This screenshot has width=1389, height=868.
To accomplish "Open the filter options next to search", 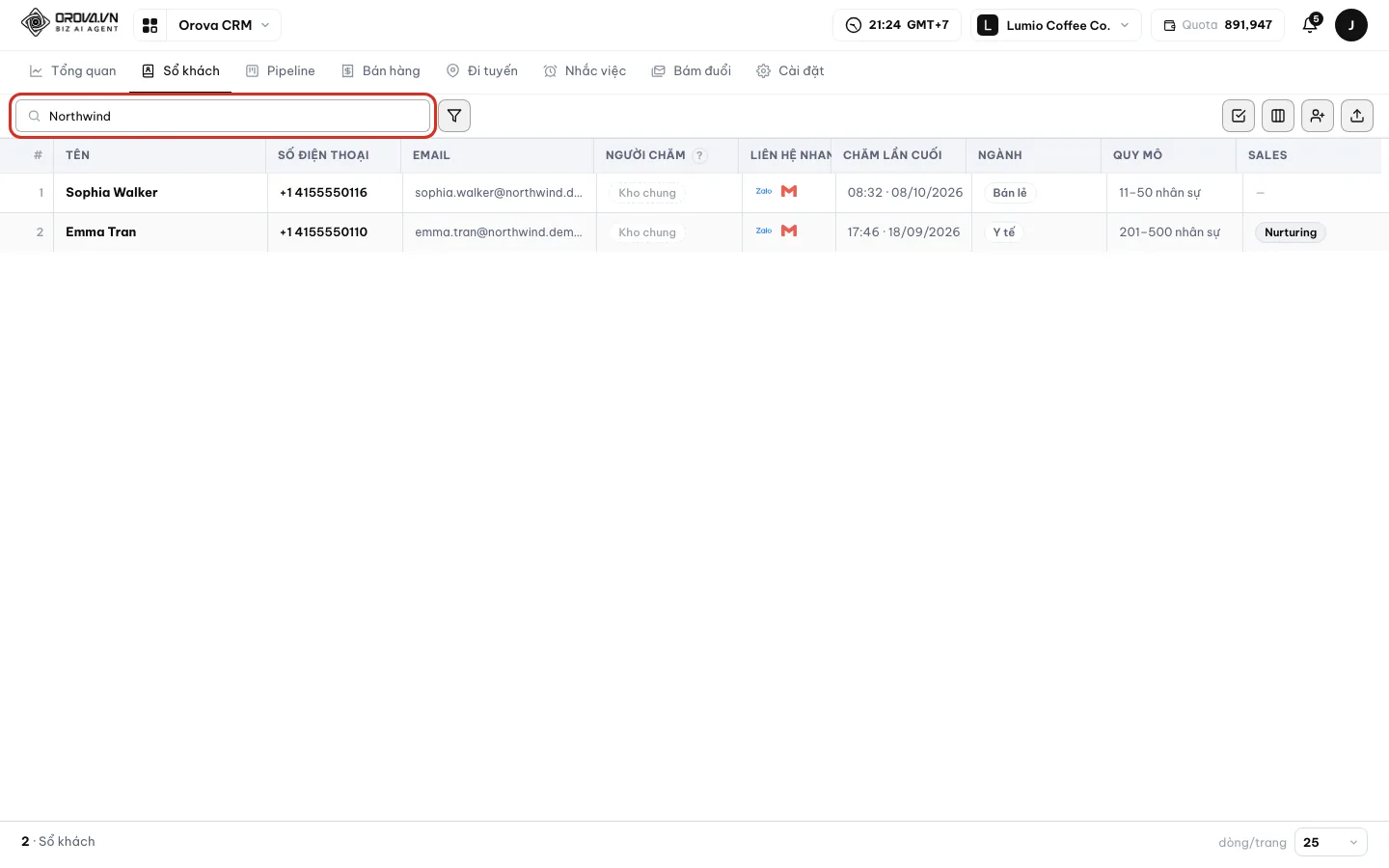I will point(454,116).
